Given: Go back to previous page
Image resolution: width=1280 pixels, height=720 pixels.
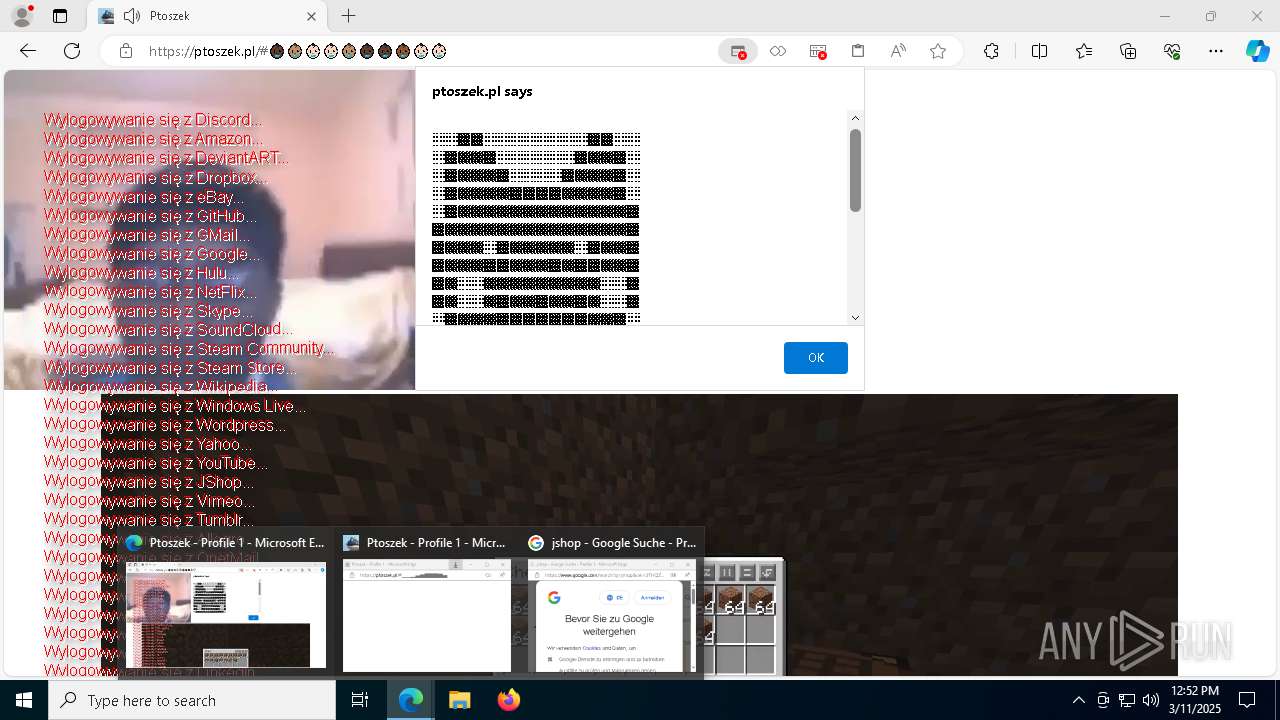Looking at the screenshot, I should [x=28, y=51].
